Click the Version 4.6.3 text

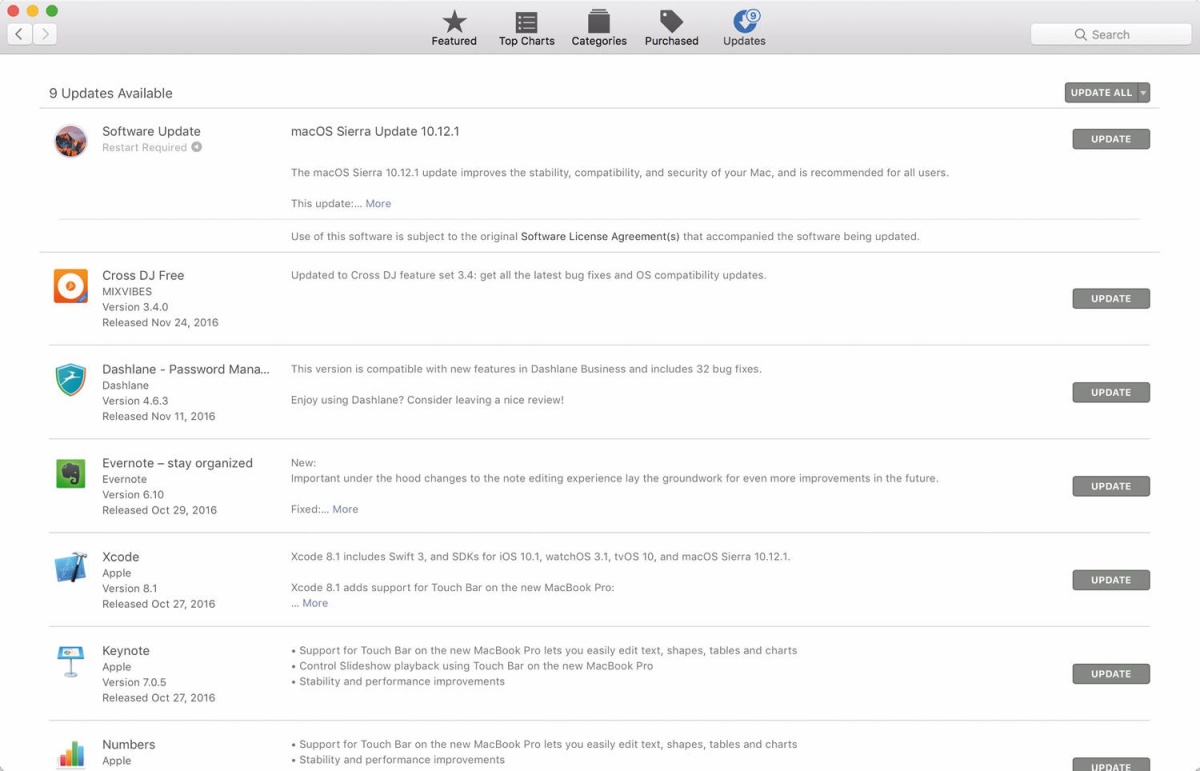(x=135, y=401)
